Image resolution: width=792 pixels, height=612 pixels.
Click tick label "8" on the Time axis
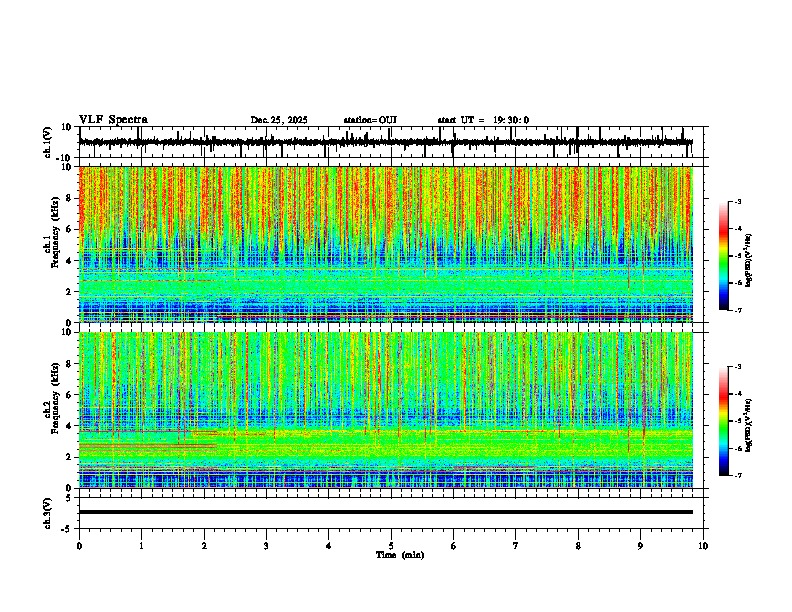578,546
